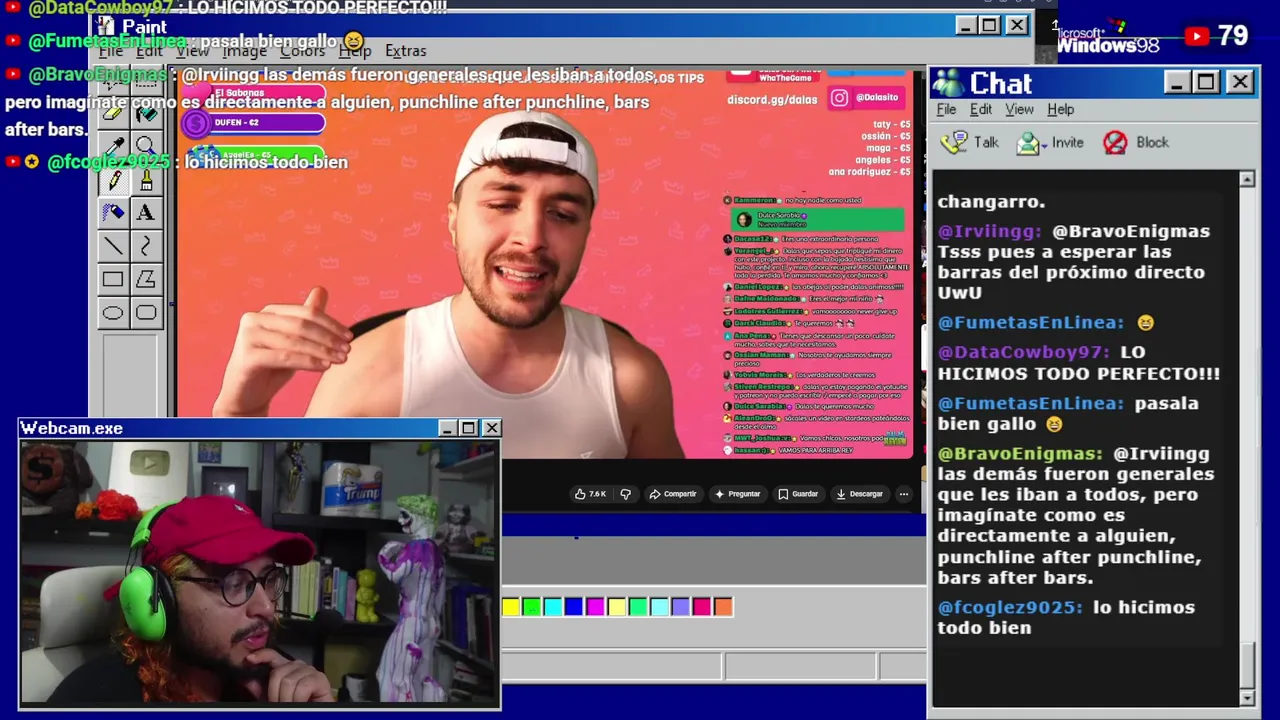
Task: Choose the Curve tool in Paint
Action: coord(146,246)
